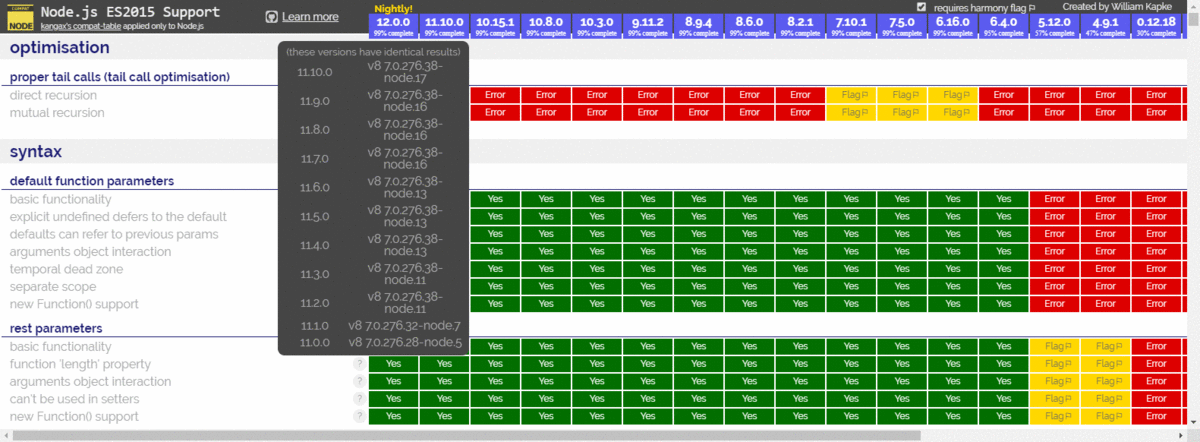Viewport: 1200px width, 442px height.
Task: Open help icon for function 'length' property row
Action: (359, 364)
